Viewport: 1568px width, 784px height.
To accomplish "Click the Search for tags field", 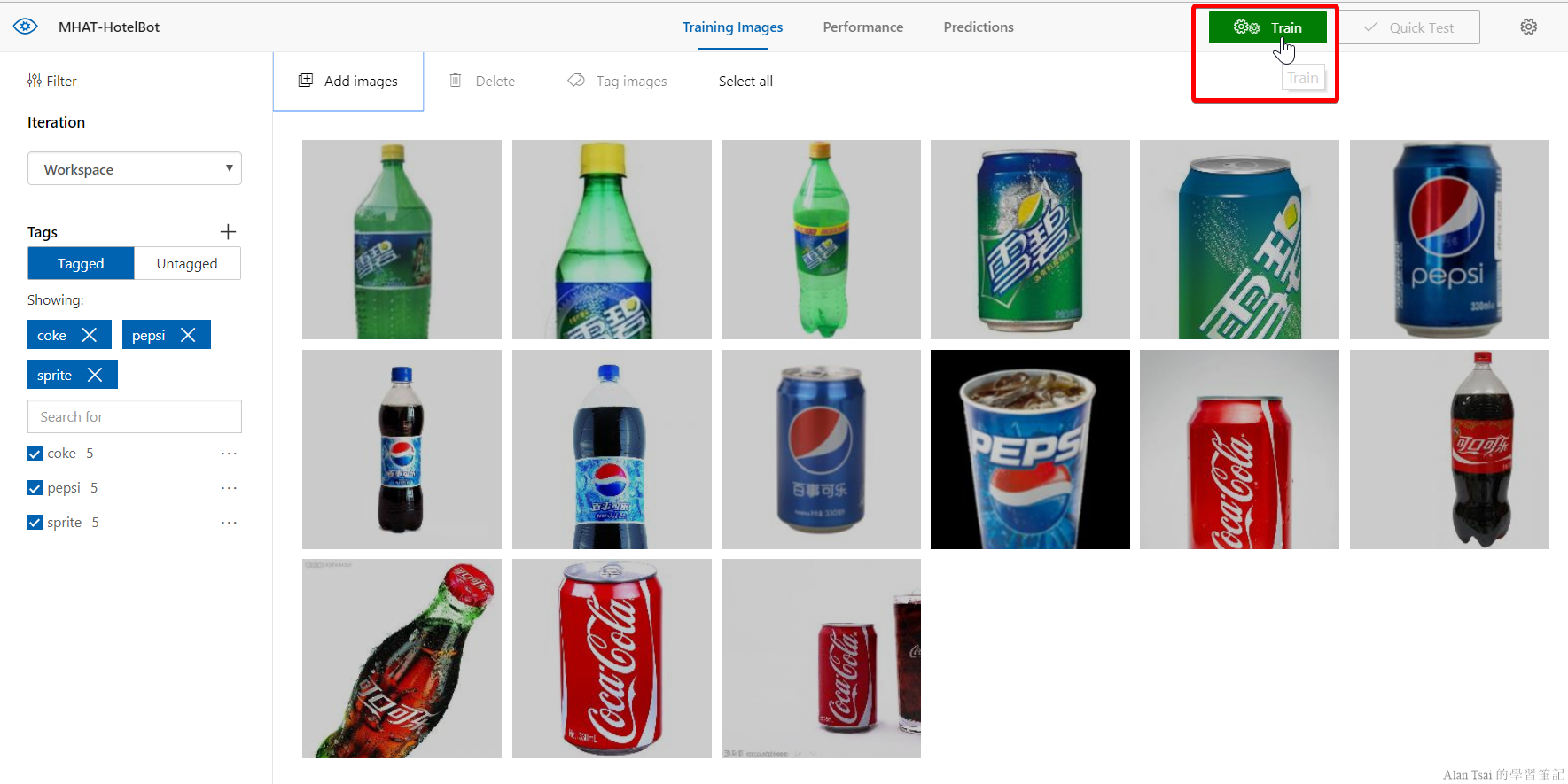I will pos(135,416).
